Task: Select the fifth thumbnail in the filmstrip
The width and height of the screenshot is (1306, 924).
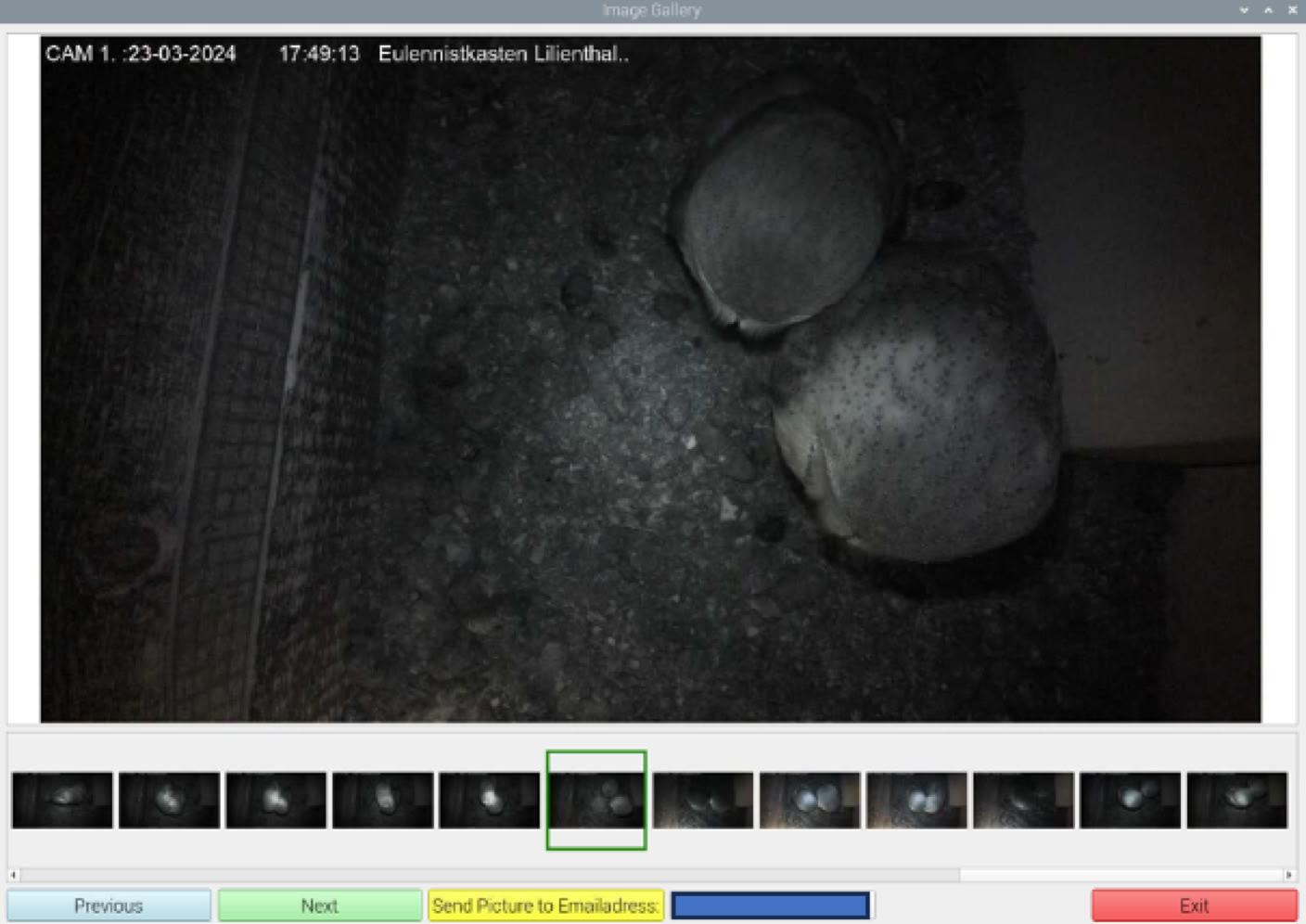Action: [490, 800]
